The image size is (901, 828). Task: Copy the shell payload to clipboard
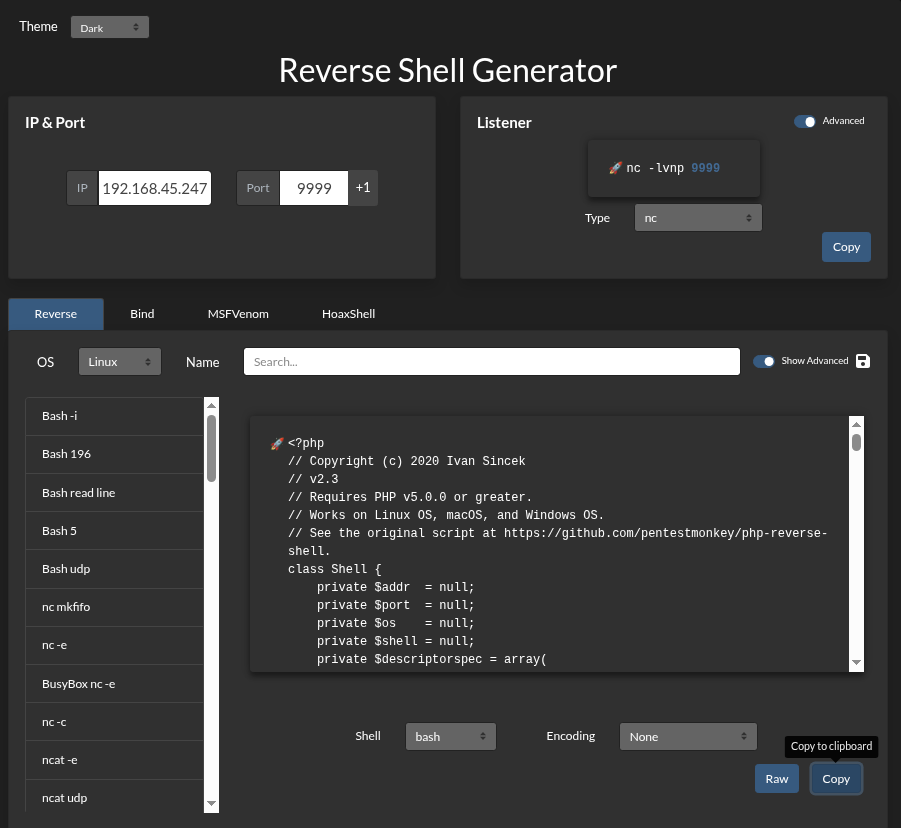835,779
